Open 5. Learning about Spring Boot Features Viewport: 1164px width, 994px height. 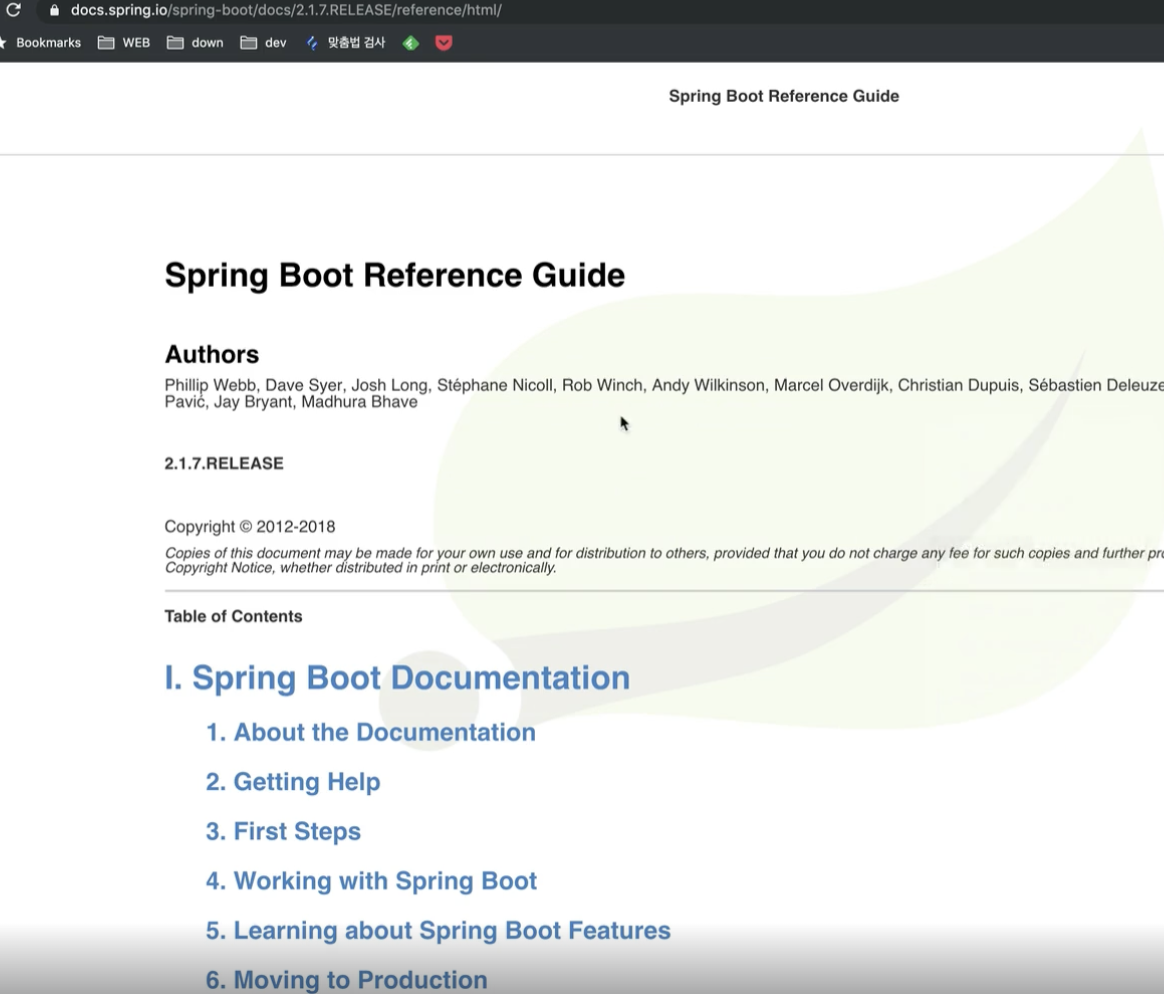pos(438,930)
